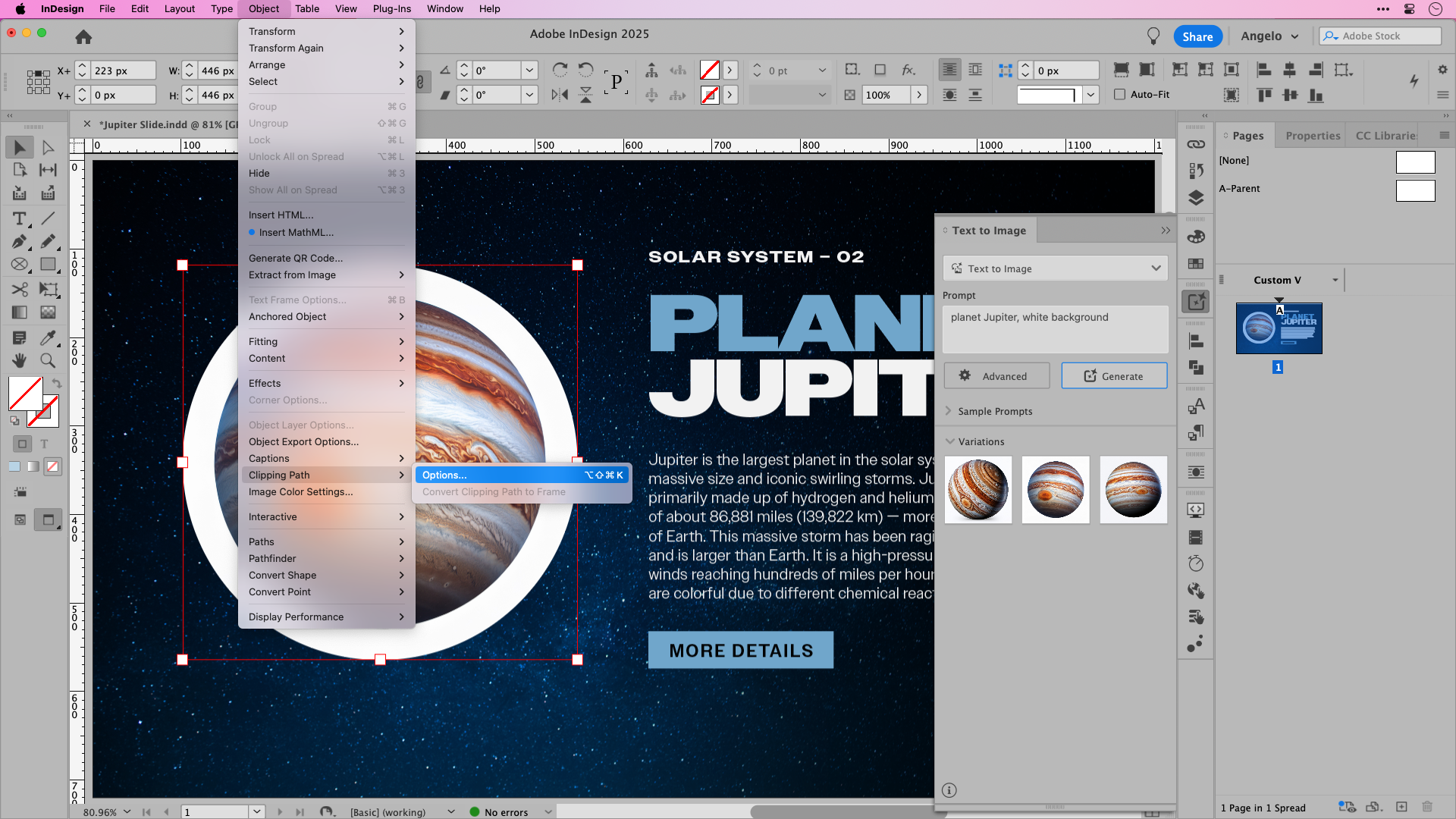Click the Advanced button in Text to Image
The width and height of the screenshot is (1456, 819).
click(996, 375)
